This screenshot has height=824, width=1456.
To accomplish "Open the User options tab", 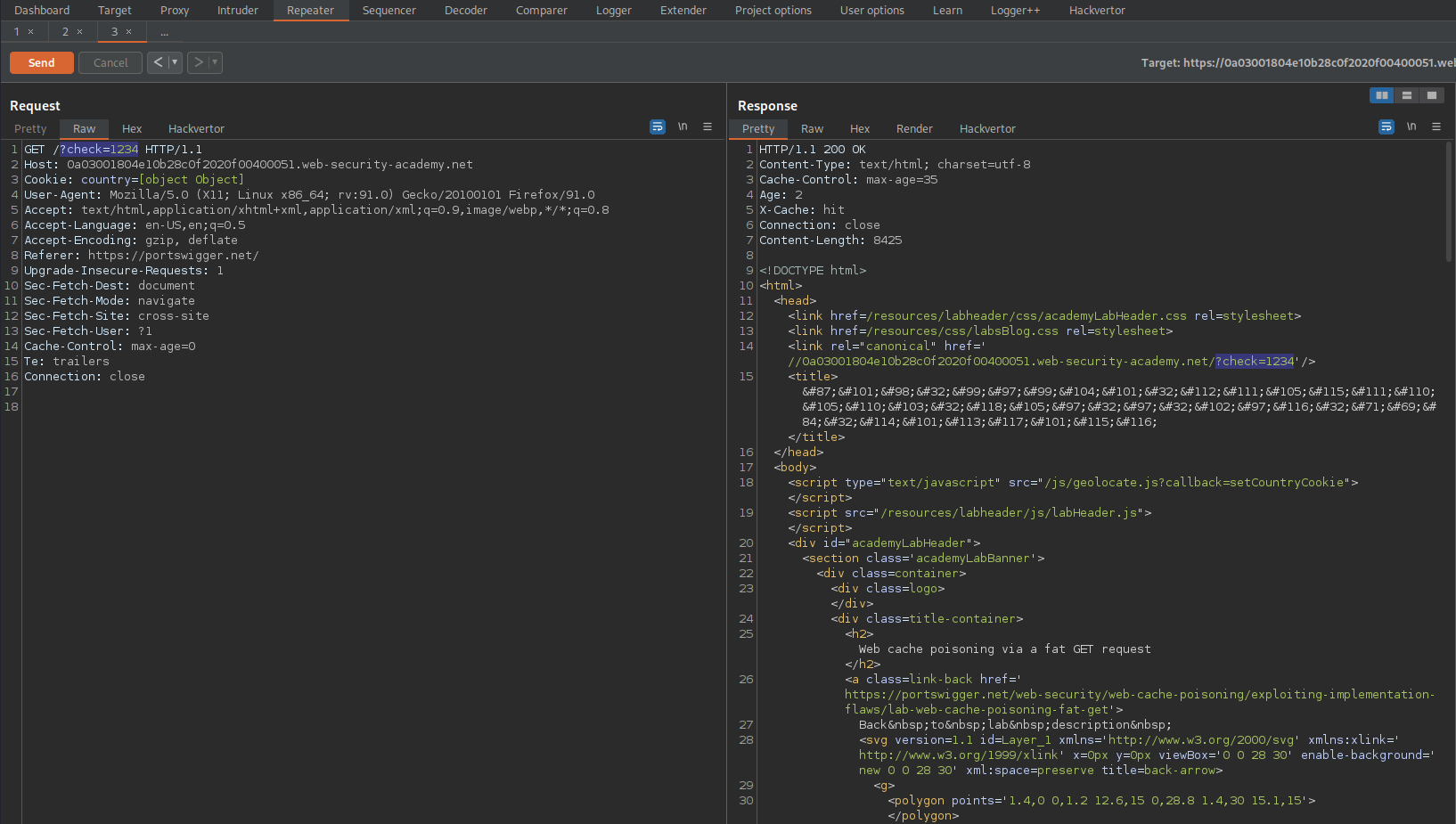I will point(872,11).
